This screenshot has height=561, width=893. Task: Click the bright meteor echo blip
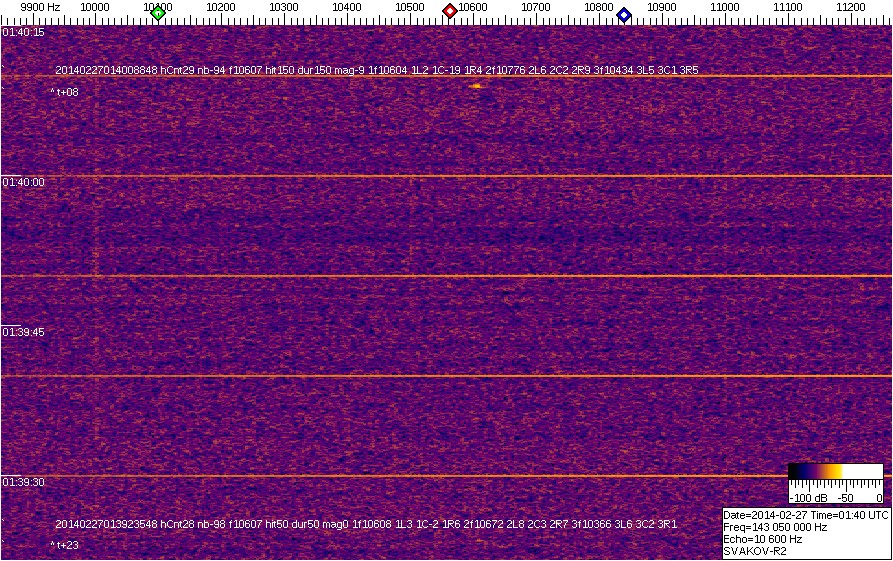(x=476, y=86)
